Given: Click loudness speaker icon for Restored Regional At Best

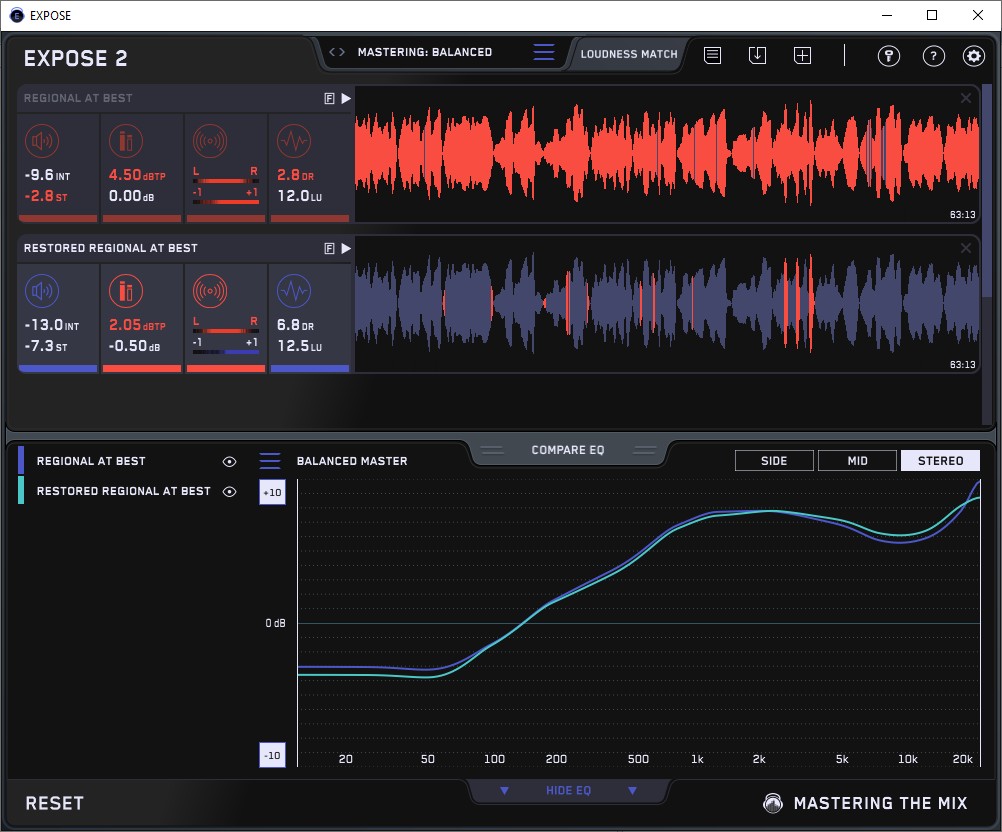Looking at the screenshot, I should click(x=42, y=291).
